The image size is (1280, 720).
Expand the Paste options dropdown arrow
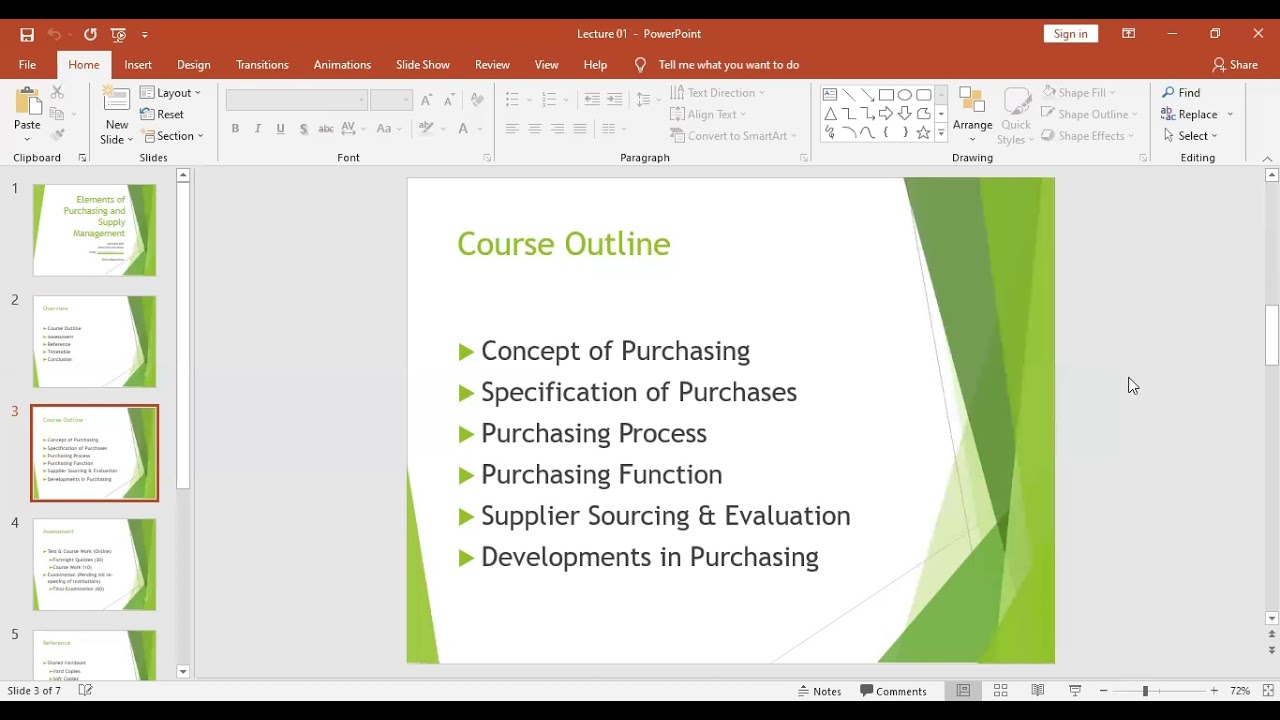click(27, 139)
